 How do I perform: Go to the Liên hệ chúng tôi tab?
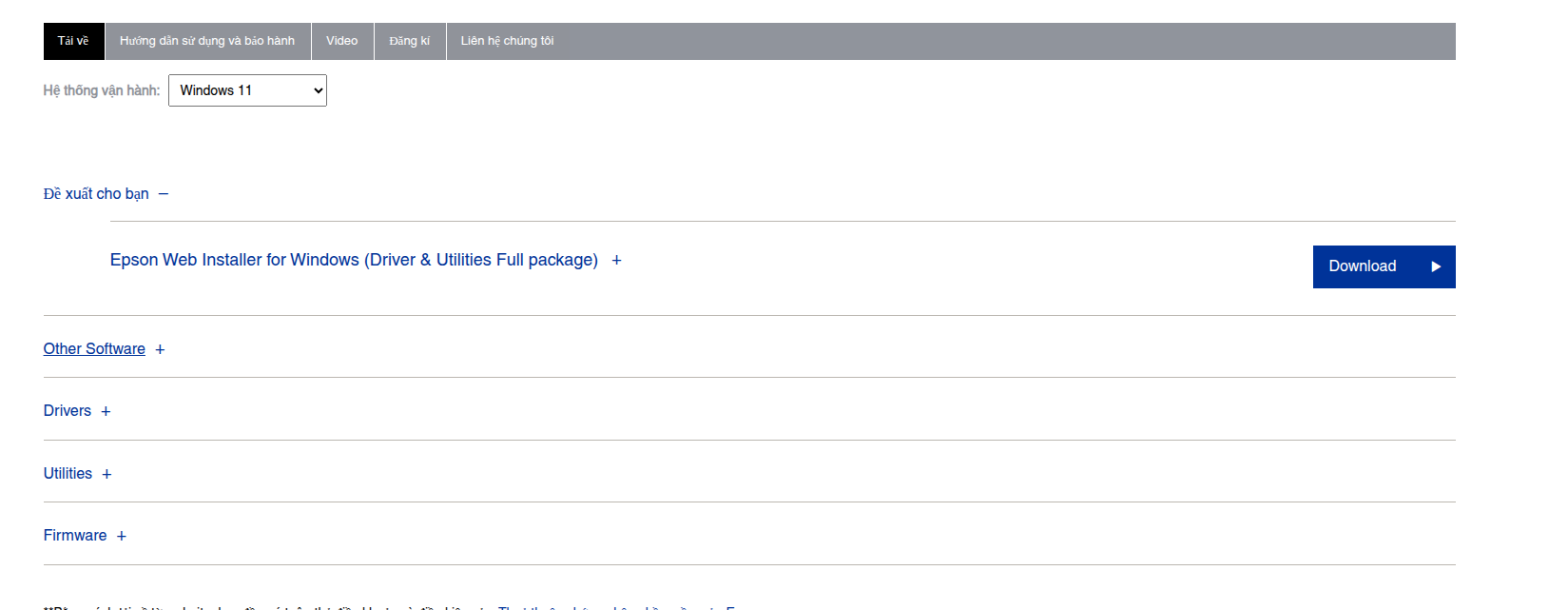pyautogui.click(x=507, y=41)
